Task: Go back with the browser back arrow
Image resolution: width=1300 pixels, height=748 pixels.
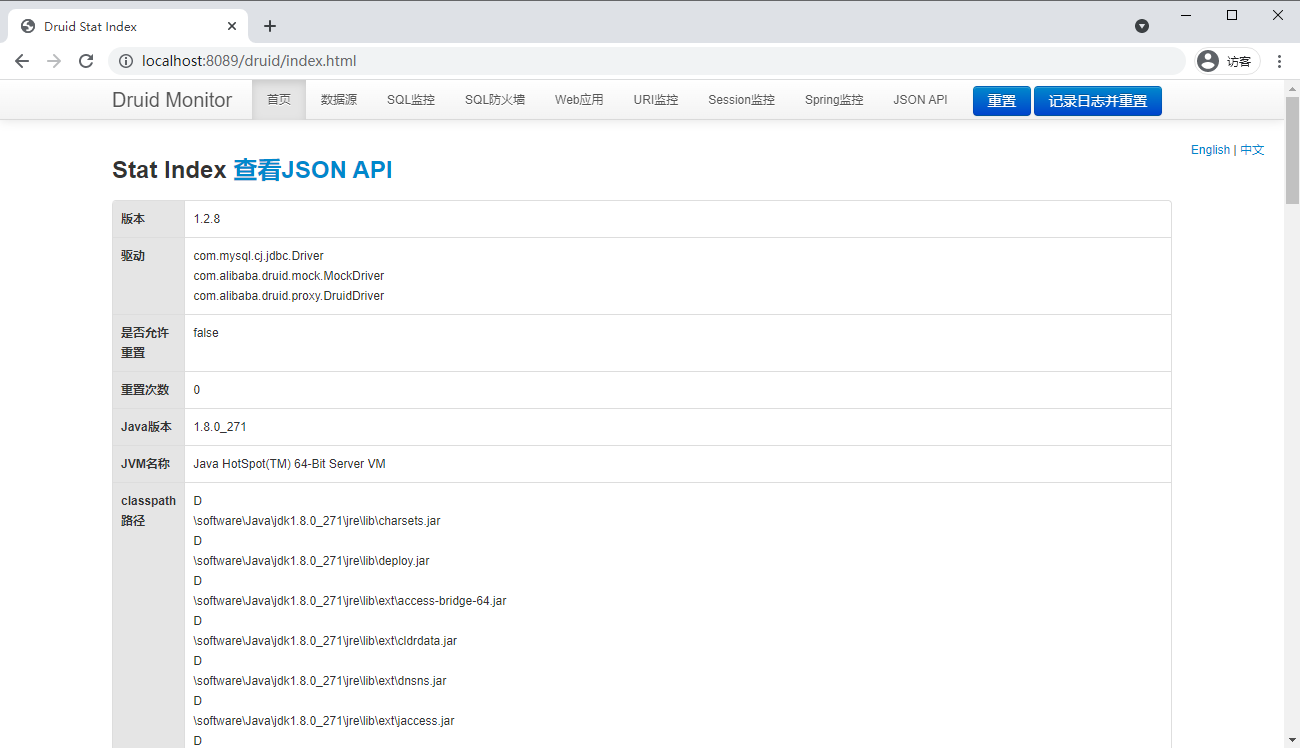Action: [22, 61]
